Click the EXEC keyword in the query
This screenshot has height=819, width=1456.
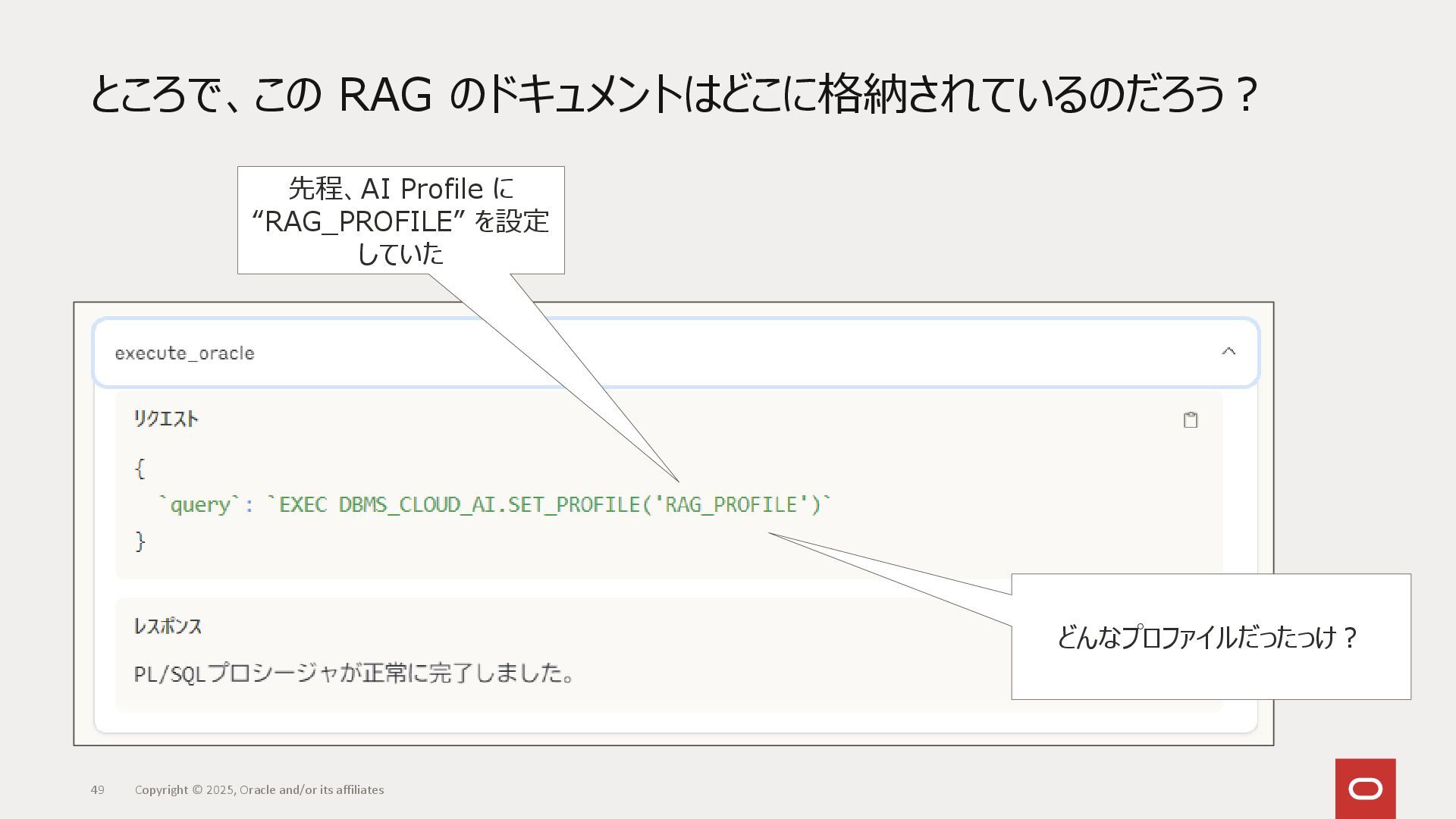coord(303,505)
